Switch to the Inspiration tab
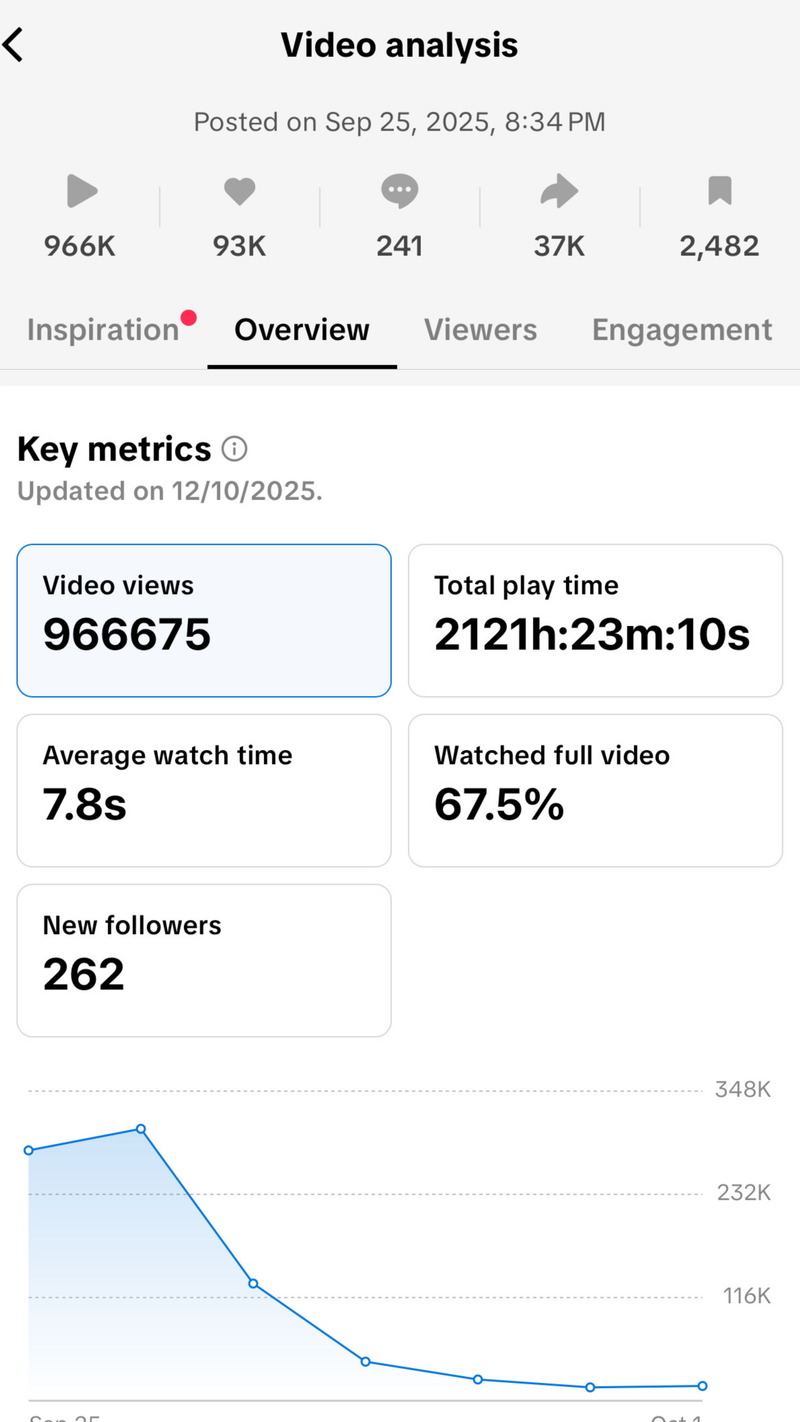This screenshot has height=1422, width=800. [102, 330]
